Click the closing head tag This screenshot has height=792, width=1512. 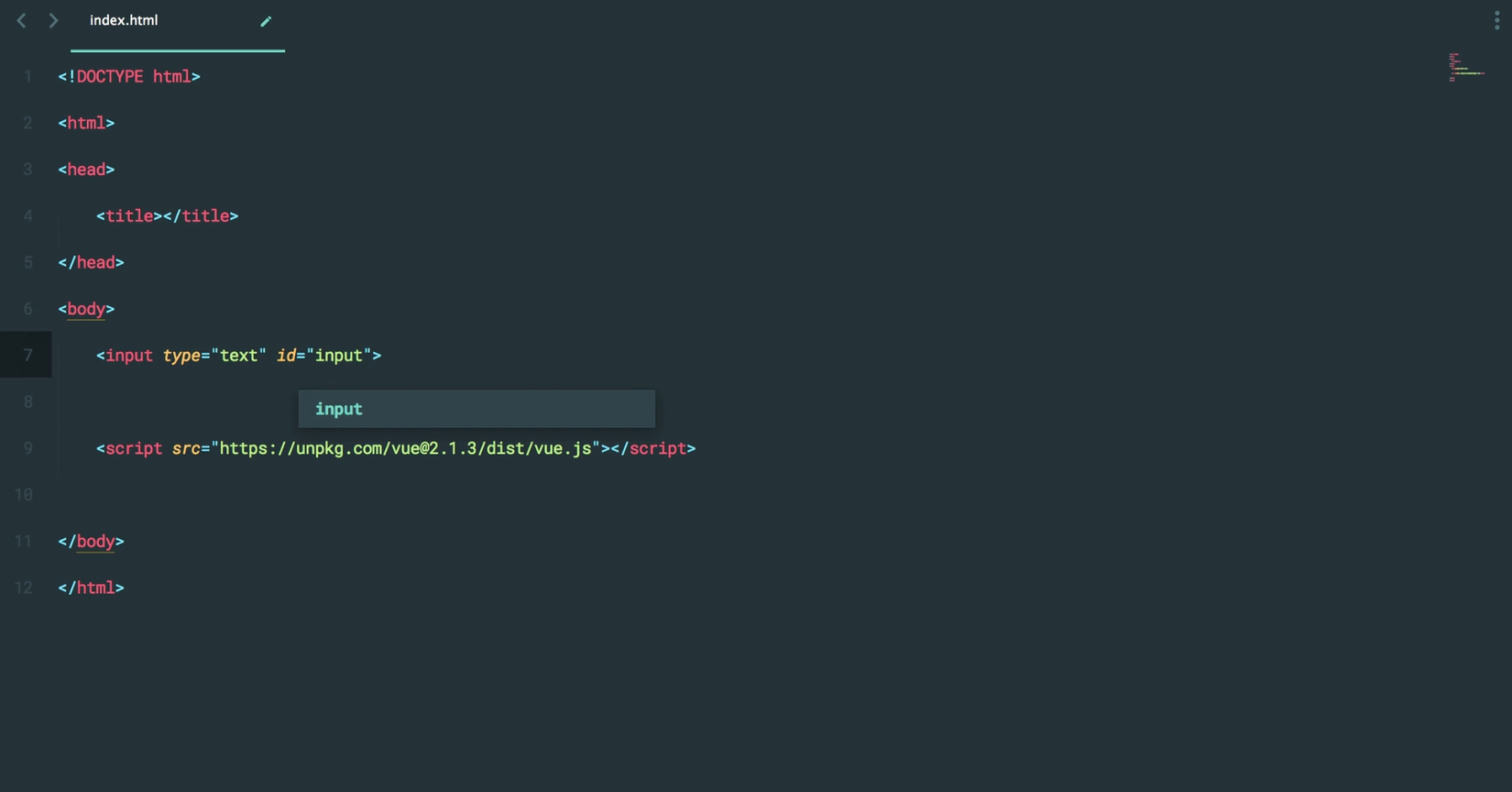91,262
